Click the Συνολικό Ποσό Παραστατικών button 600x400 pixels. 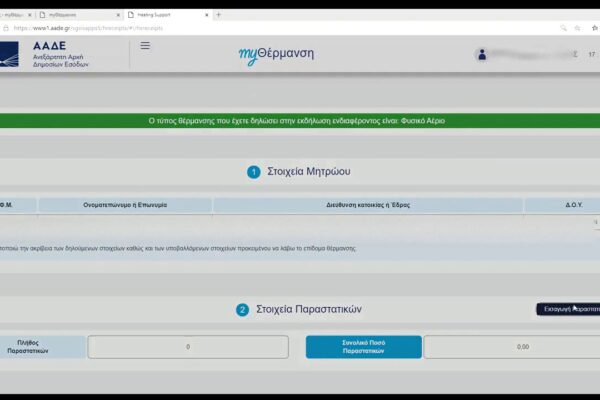(x=363, y=347)
